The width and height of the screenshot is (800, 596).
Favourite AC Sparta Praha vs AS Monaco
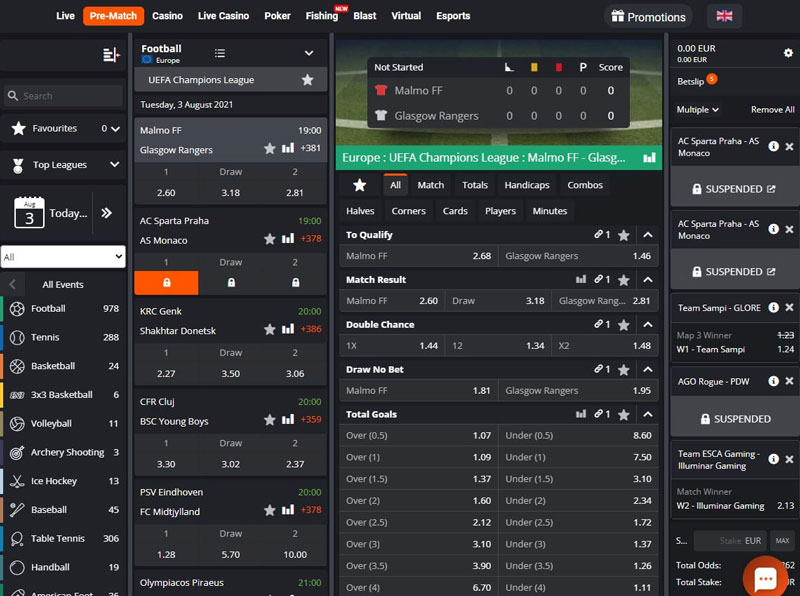point(269,239)
